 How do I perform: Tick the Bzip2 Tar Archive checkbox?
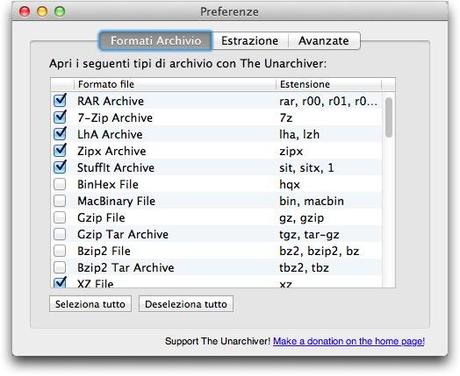coord(60,267)
